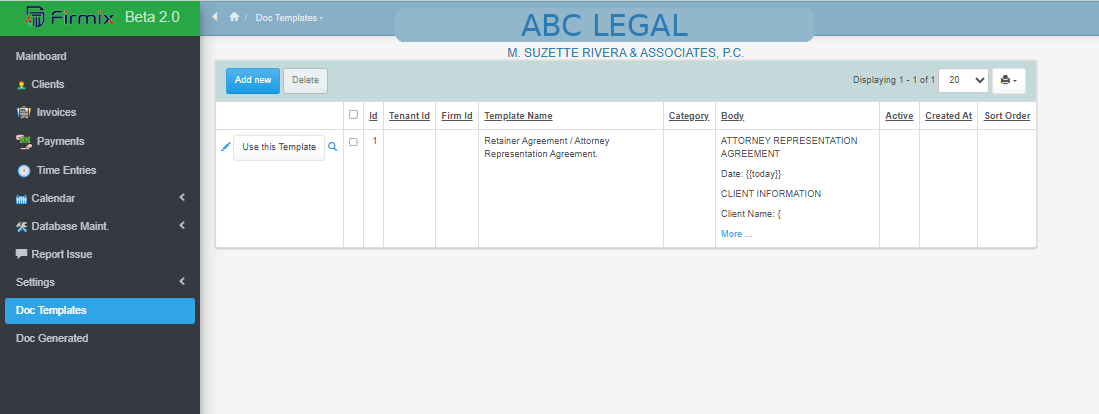Screen dimensions: 1099x414
Task: Go home via the house icon
Action: [234, 17]
